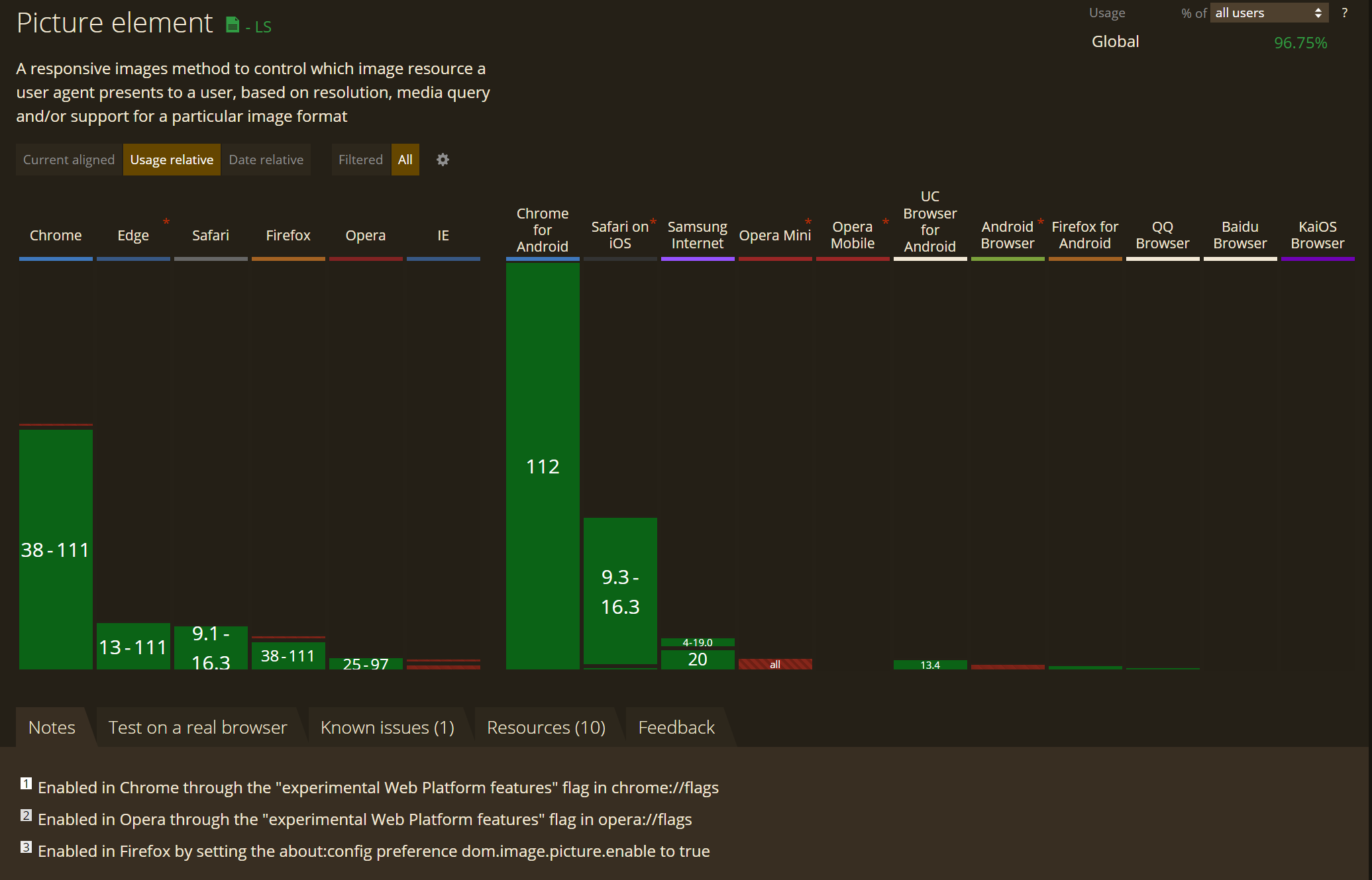Select the Usage relative mode button
This screenshot has height=880, width=1372.
pos(172,160)
